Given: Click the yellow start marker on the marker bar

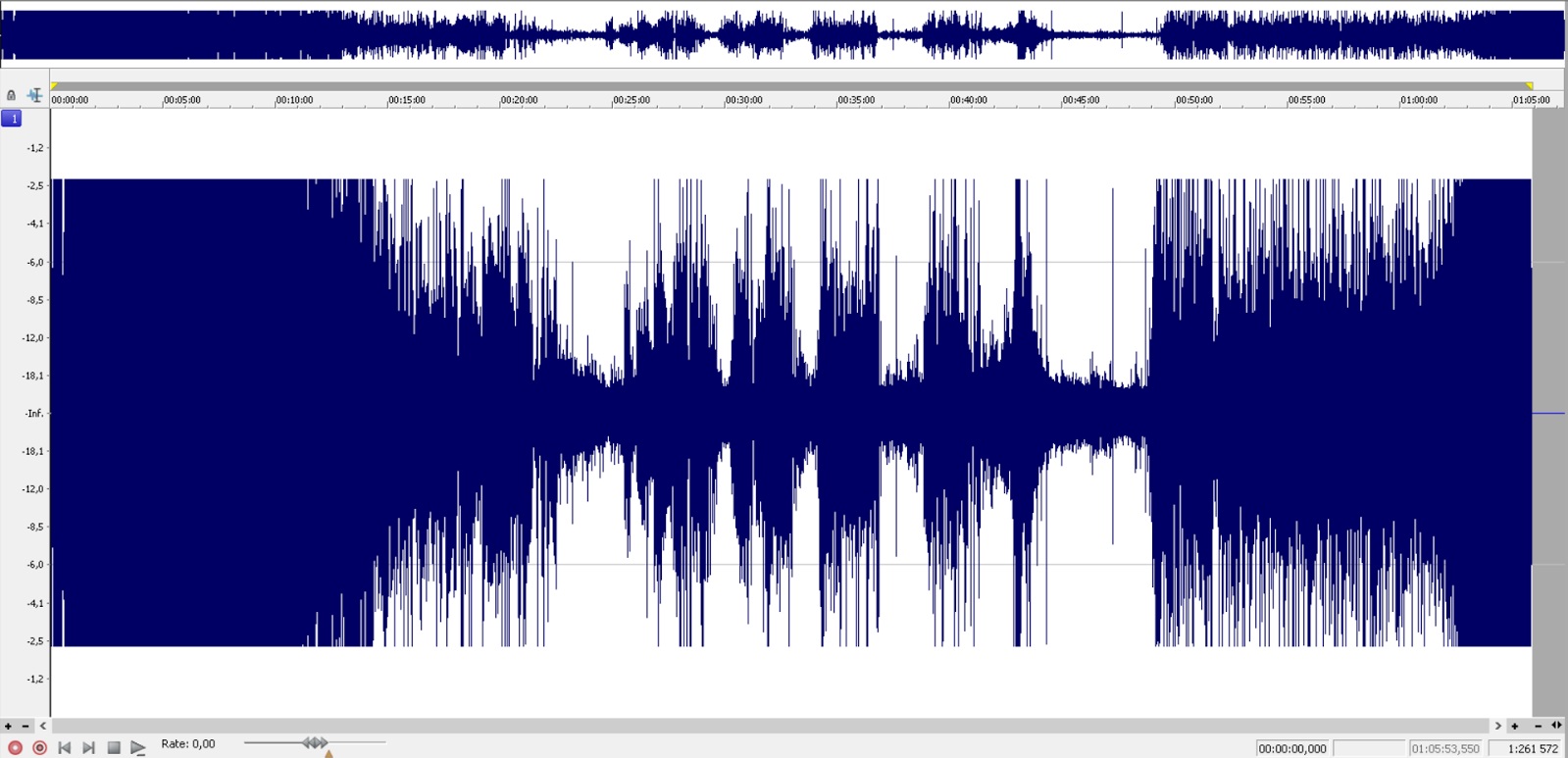Looking at the screenshot, I should pos(54,86).
